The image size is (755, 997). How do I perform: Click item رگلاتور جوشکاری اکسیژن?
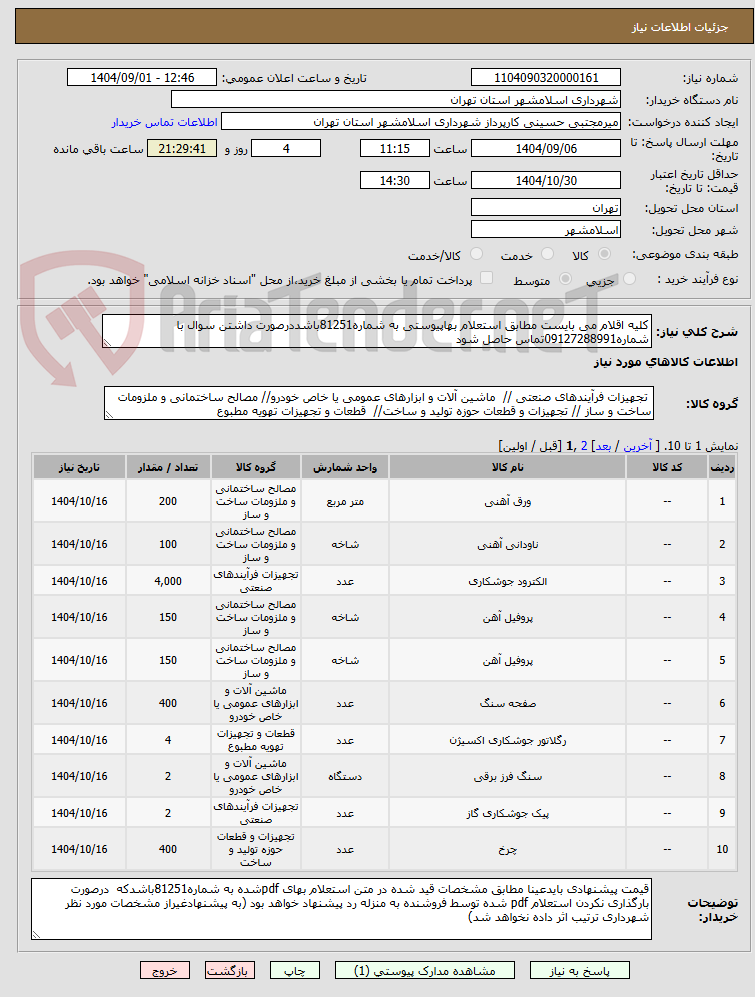(x=508, y=740)
